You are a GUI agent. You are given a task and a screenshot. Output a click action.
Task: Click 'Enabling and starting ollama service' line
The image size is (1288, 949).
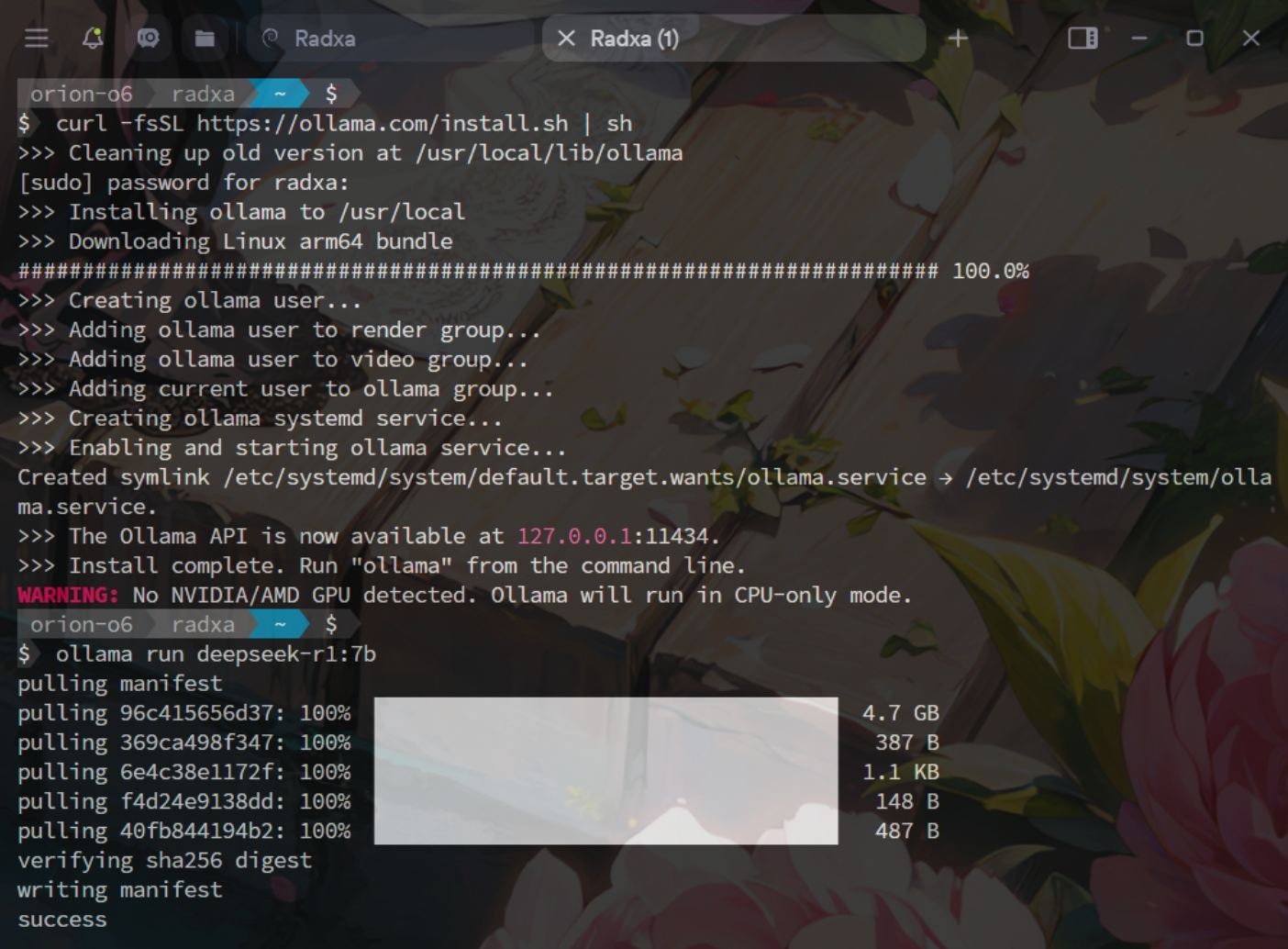293,448
